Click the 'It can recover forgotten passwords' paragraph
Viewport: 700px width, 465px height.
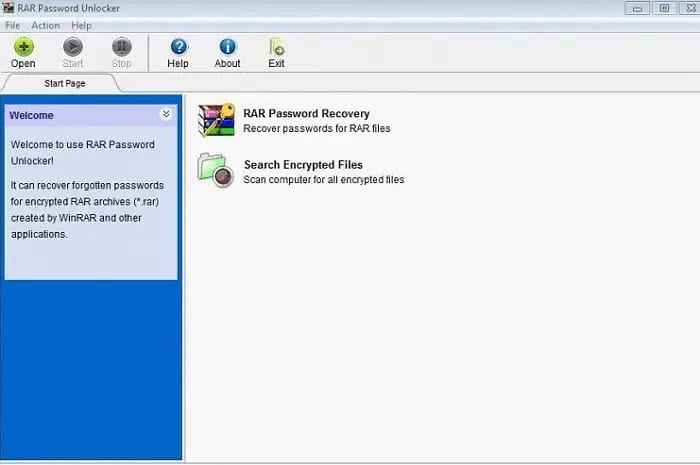point(87,210)
